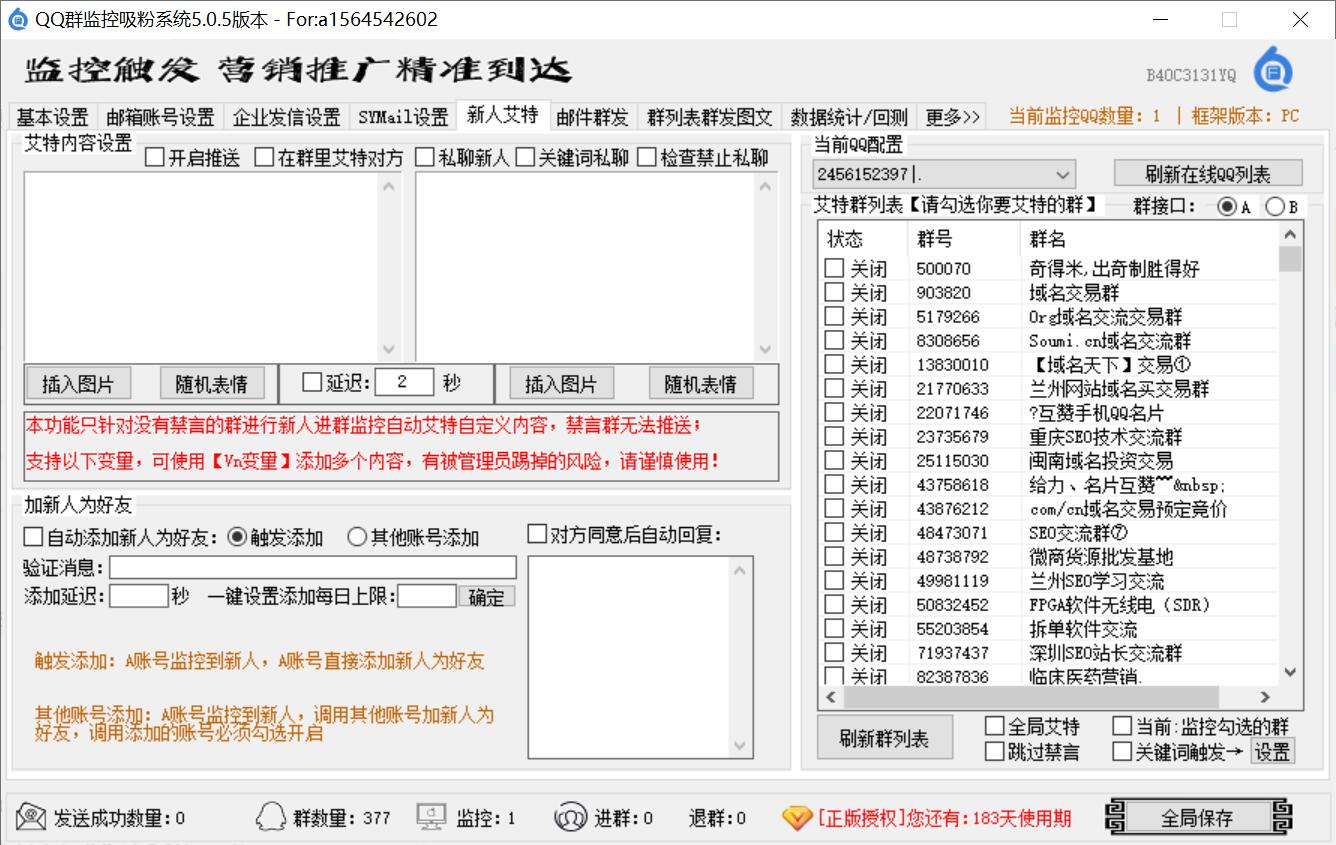This screenshot has height=845, width=1336.
Task: Click the 全局保存 button
Action: 1198,817
